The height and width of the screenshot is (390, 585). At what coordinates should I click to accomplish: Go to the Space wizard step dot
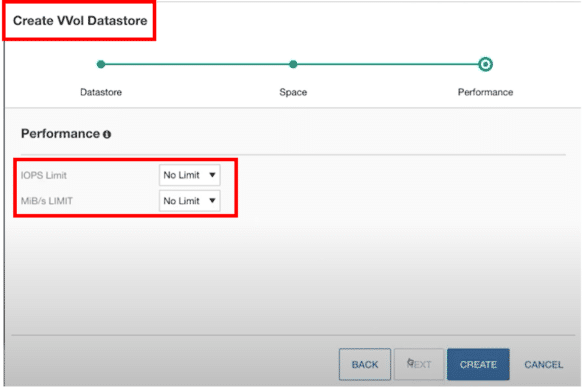point(293,64)
